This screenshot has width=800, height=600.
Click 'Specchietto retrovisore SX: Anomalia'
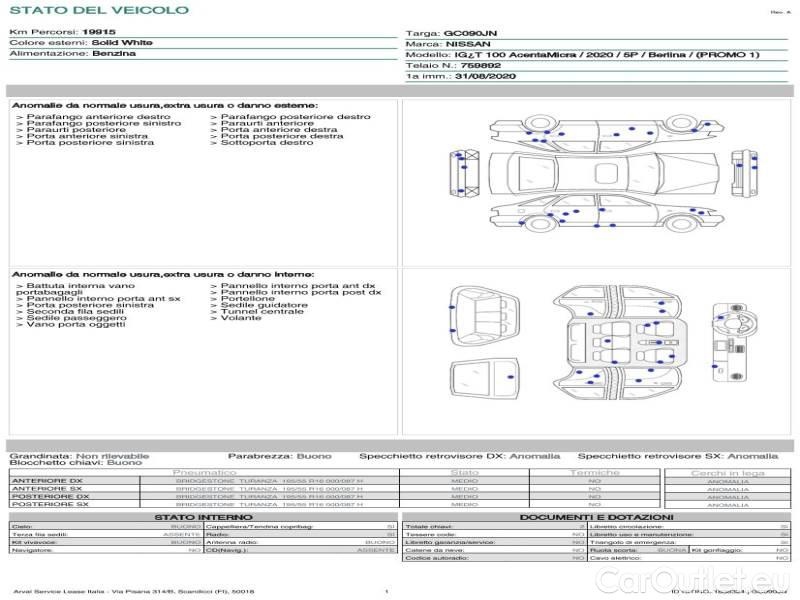[678, 456]
